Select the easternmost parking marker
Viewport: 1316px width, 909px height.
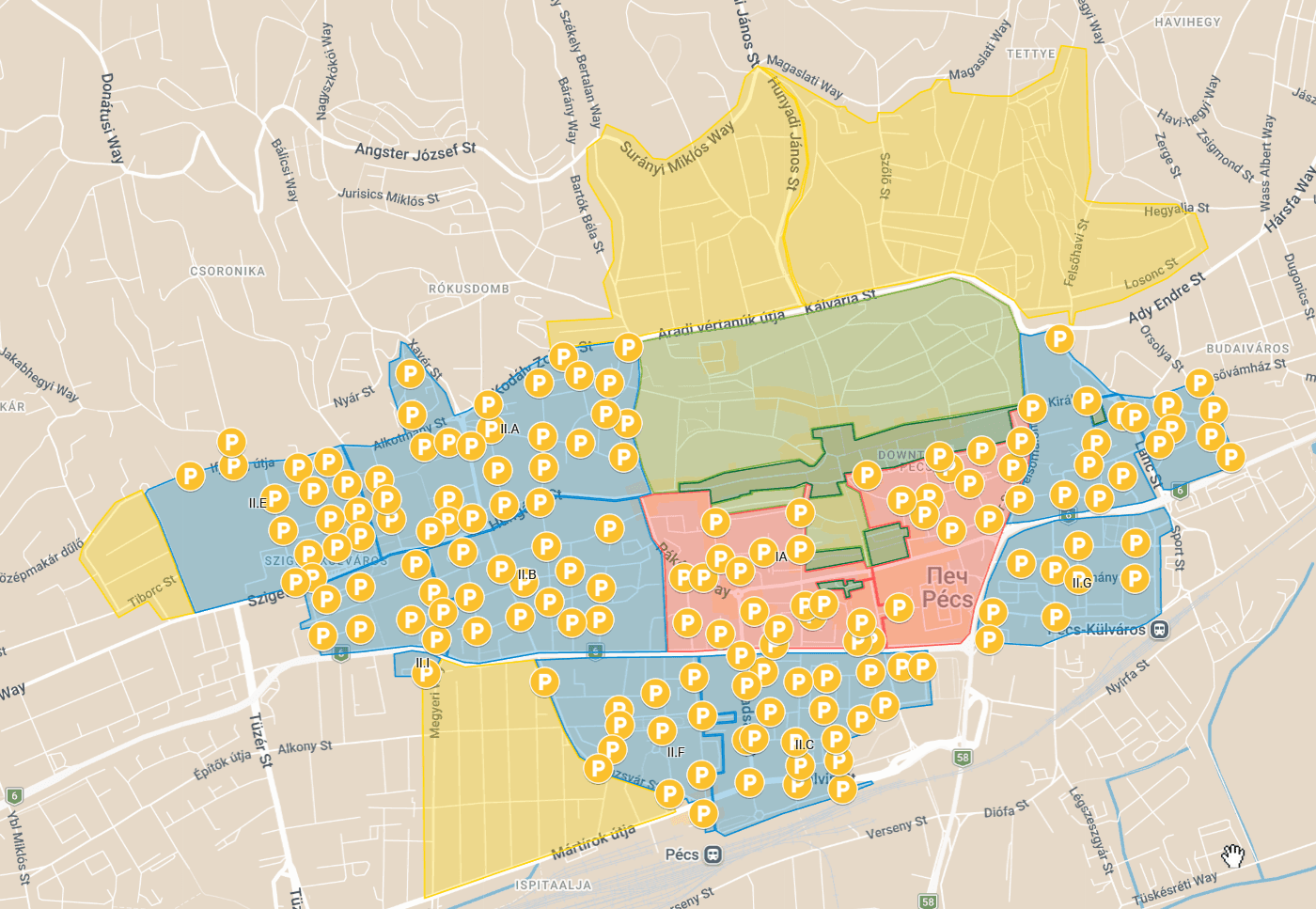point(1230,458)
